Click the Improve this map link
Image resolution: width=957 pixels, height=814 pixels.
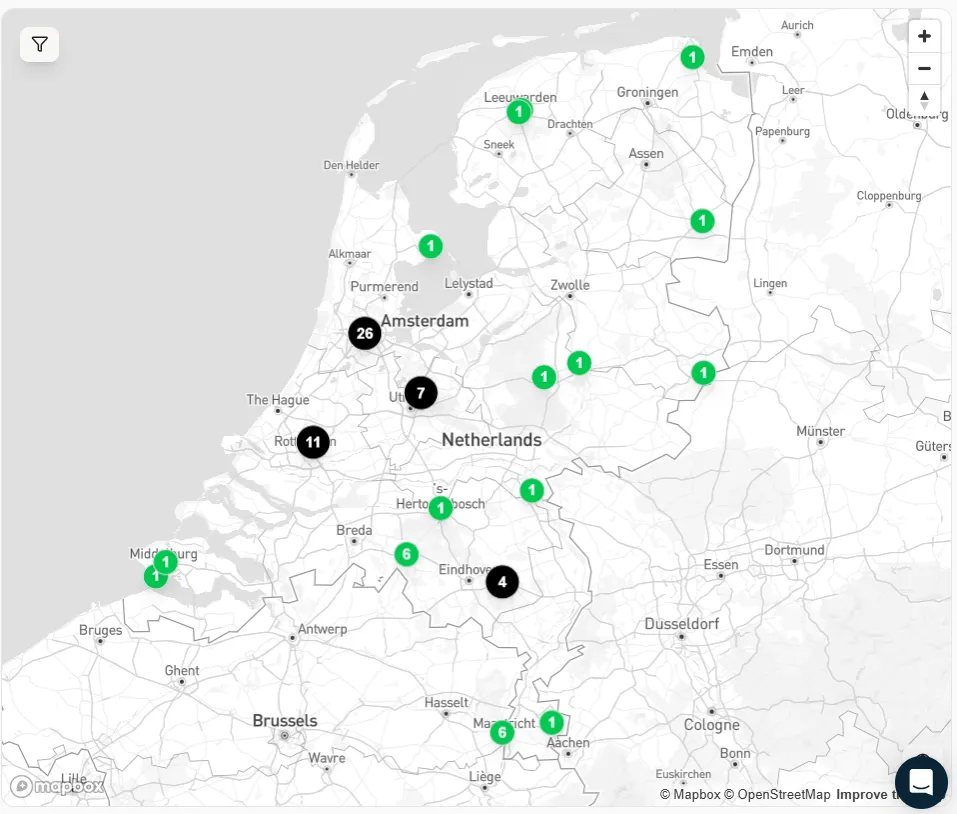pyautogui.click(x=865, y=794)
